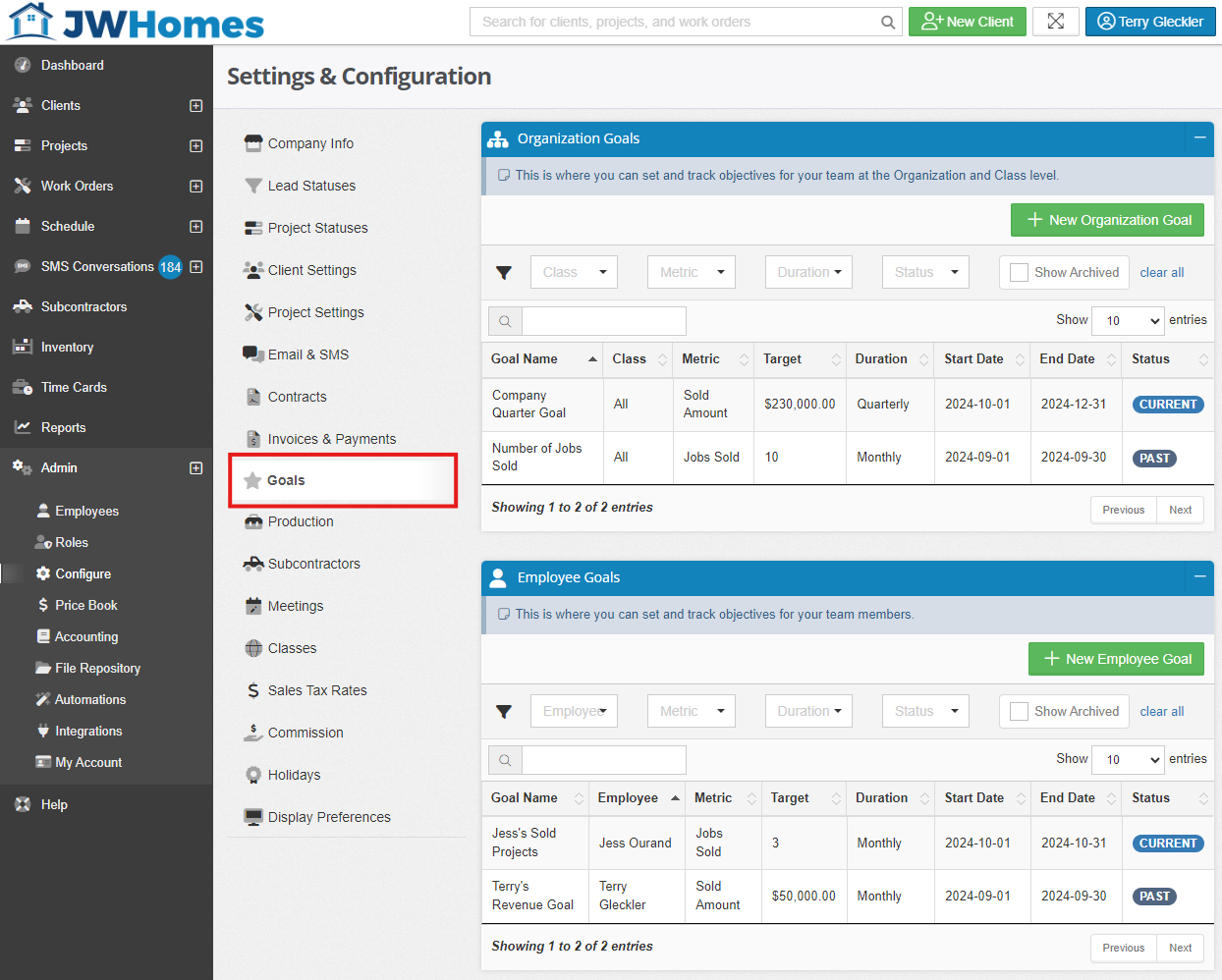Check Show Archived in Organization Goals
This screenshot has height=980, width=1222.
[x=1020, y=273]
